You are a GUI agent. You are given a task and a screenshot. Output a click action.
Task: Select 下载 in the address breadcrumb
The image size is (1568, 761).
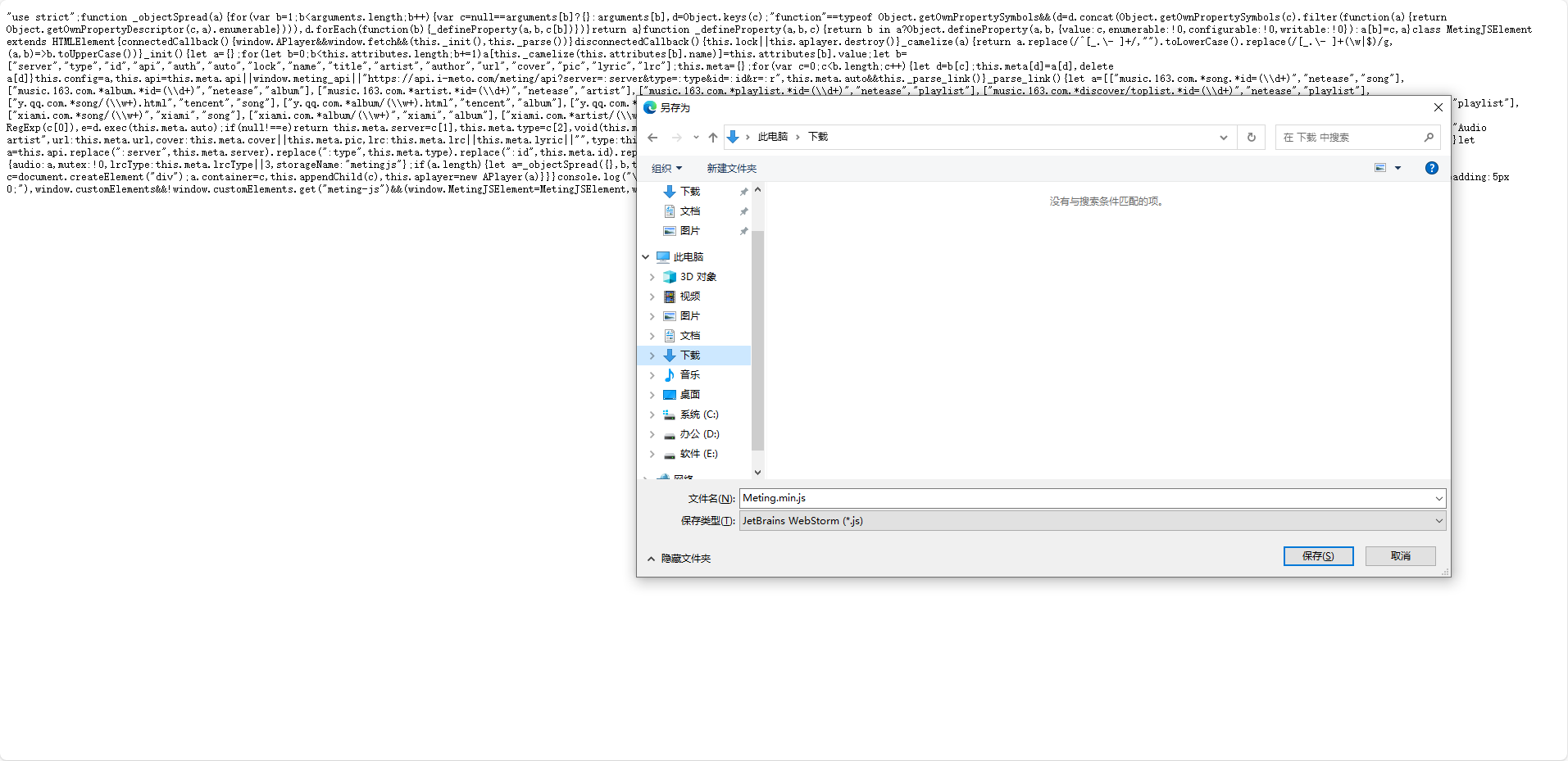click(x=818, y=137)
